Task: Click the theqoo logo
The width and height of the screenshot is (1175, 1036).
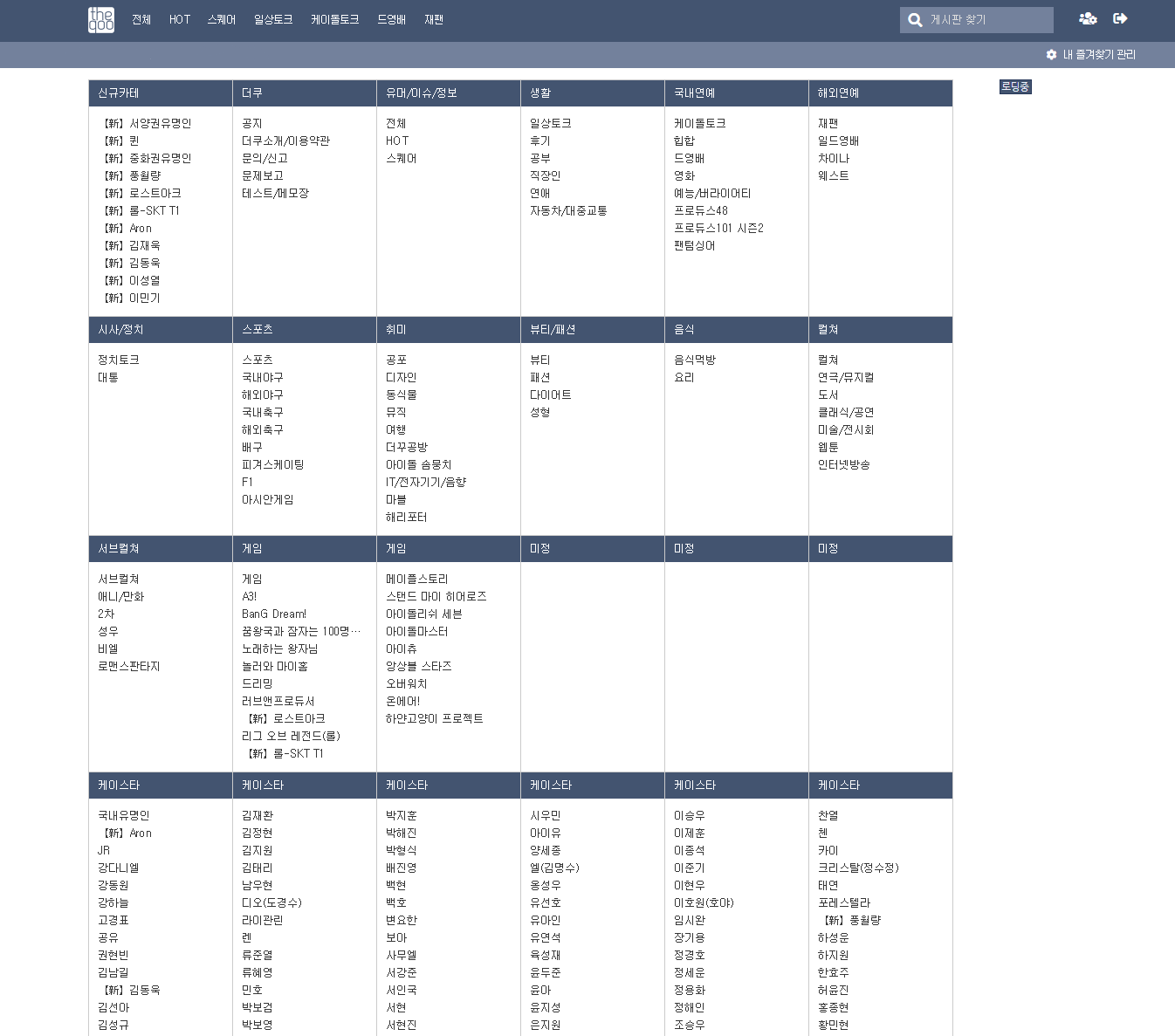Action: [x=101, y=19]
